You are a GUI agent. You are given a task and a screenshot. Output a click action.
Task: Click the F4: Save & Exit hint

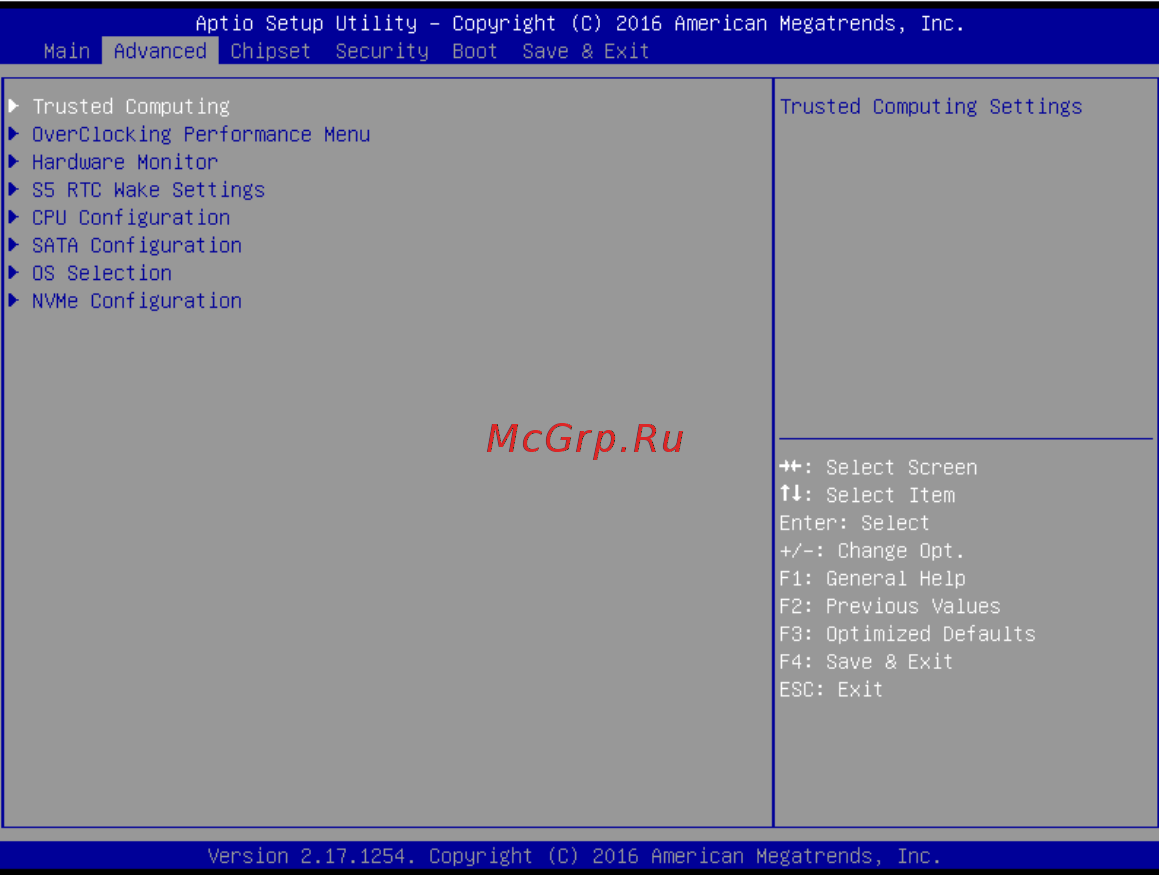tap(866, 662)
